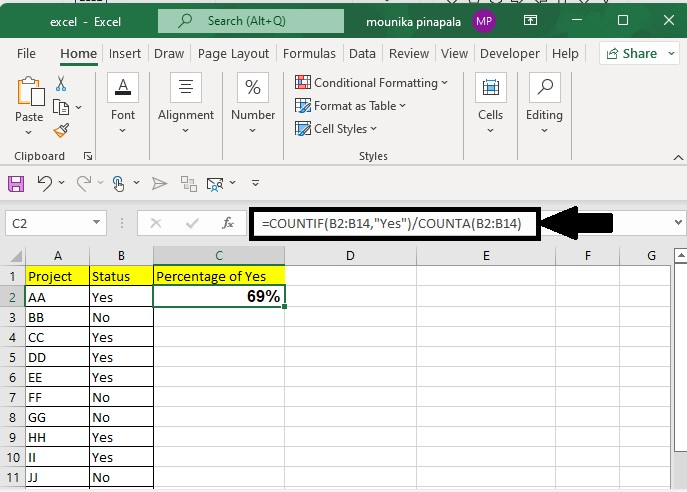
Task: Open the Draw tab
Action: click(x=169, y=53)
